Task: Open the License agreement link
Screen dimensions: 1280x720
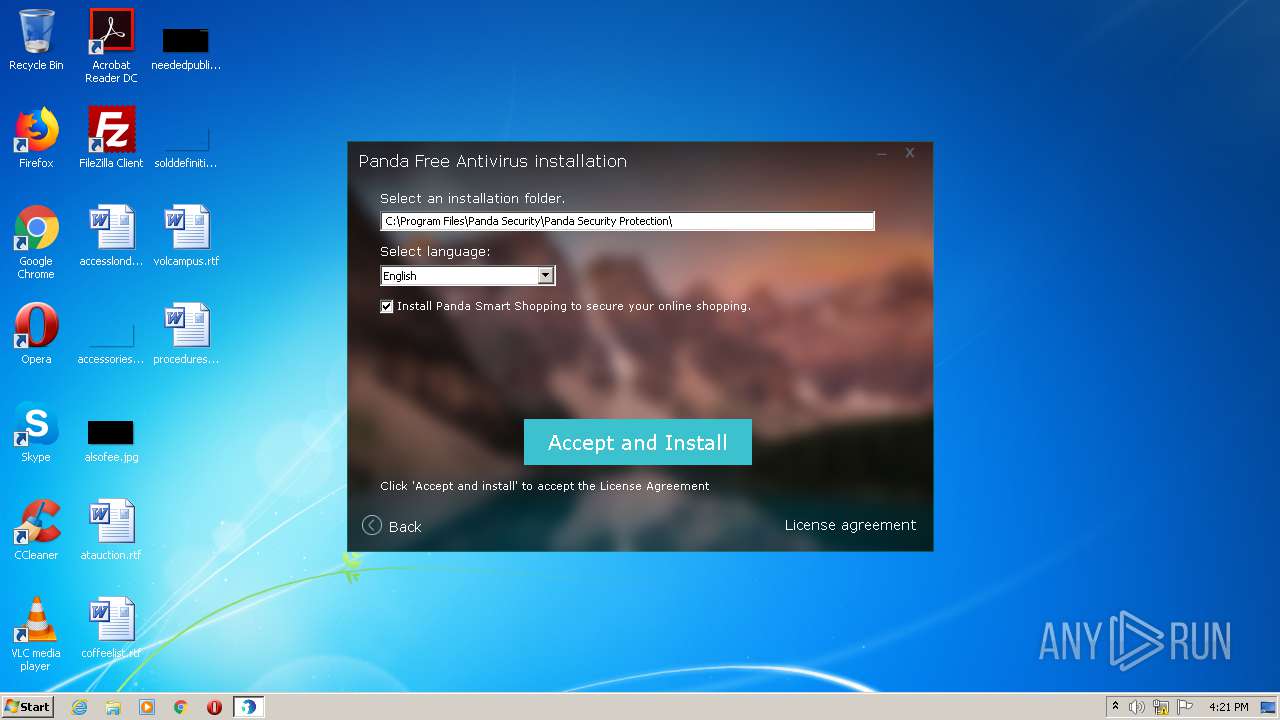Action: [x=850, y=525]
